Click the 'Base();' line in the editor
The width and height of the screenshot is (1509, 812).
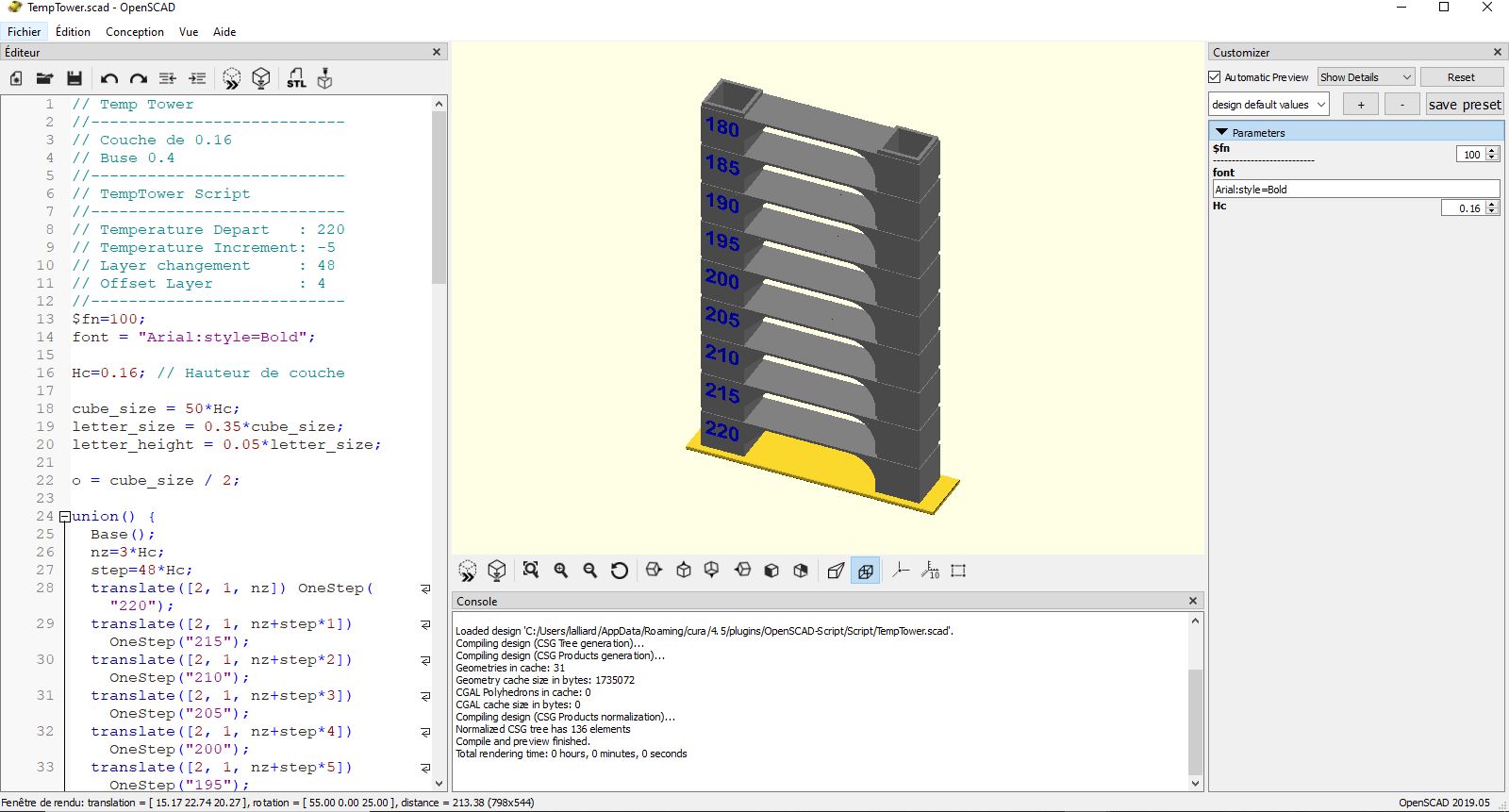click(123, 535)
